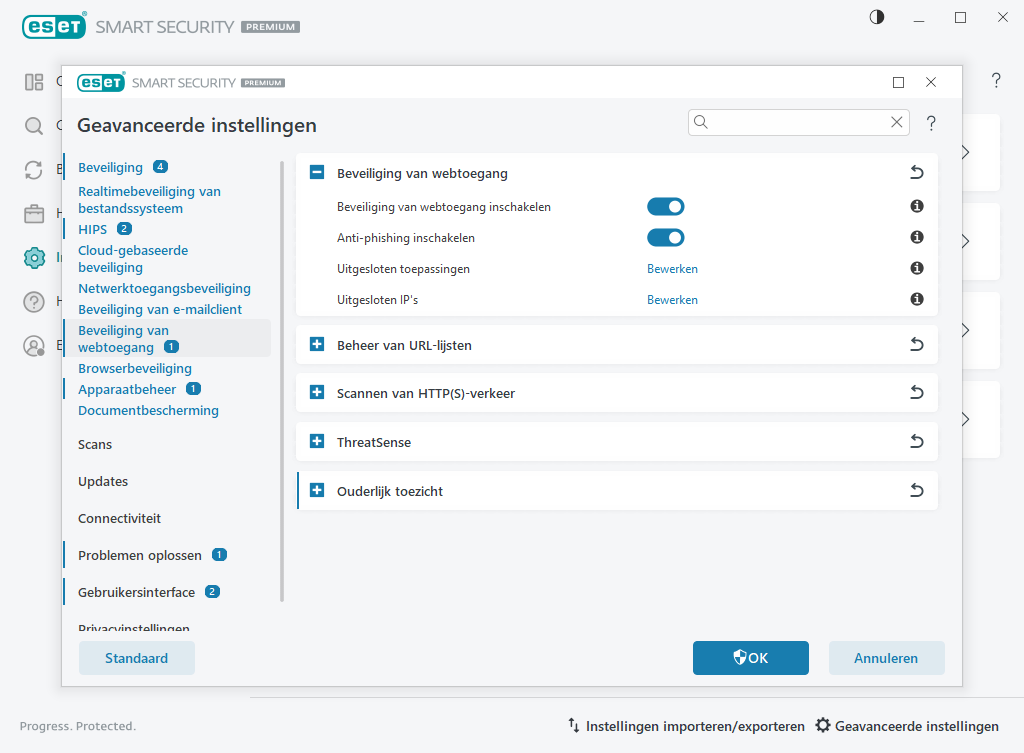
Task: Click info icon for Anti-phishing inschakelen
Action: [x=916, y=238]
